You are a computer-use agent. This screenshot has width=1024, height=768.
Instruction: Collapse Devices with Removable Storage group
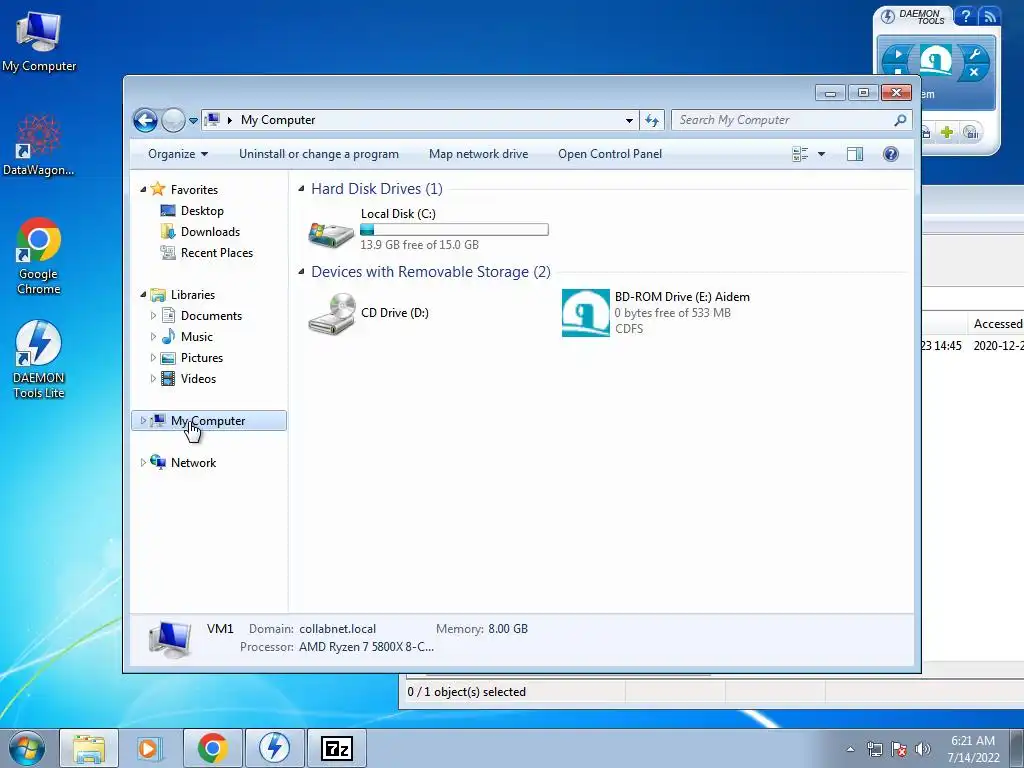click(301, 272)
